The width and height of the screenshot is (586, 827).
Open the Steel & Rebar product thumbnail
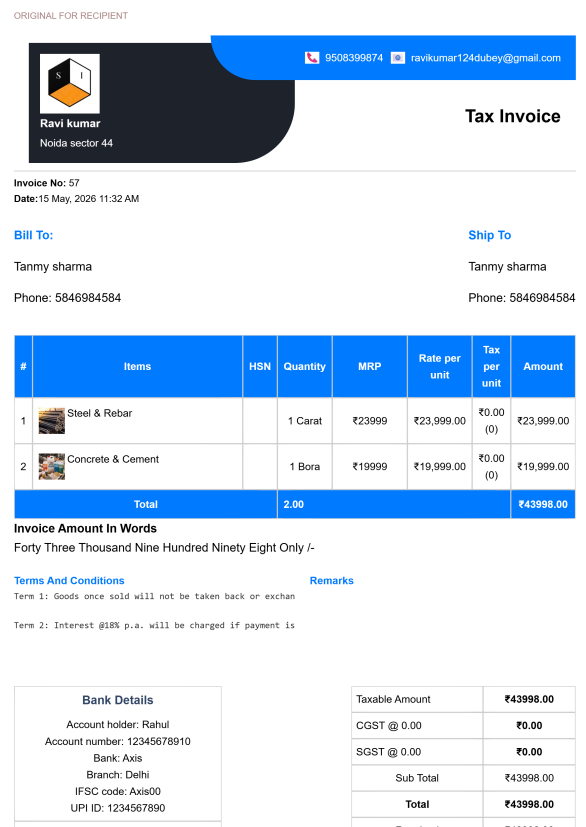(x=52, y=421)
